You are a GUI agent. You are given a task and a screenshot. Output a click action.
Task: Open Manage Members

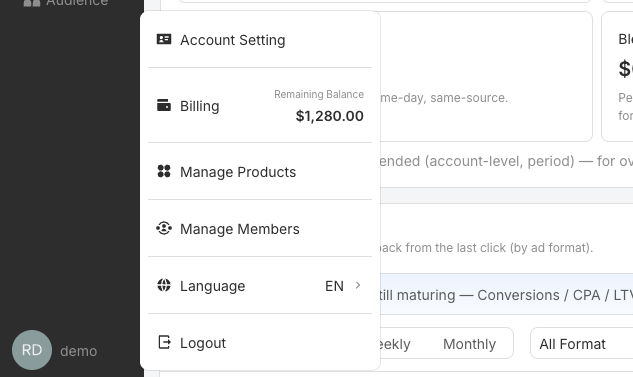pyautogui.click(x=260, y=228)
